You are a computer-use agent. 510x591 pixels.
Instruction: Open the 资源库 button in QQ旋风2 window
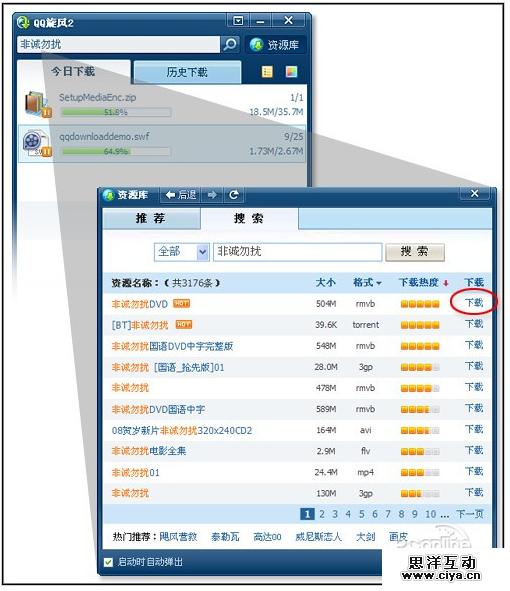pyautogui.click(x=275, y=45)
